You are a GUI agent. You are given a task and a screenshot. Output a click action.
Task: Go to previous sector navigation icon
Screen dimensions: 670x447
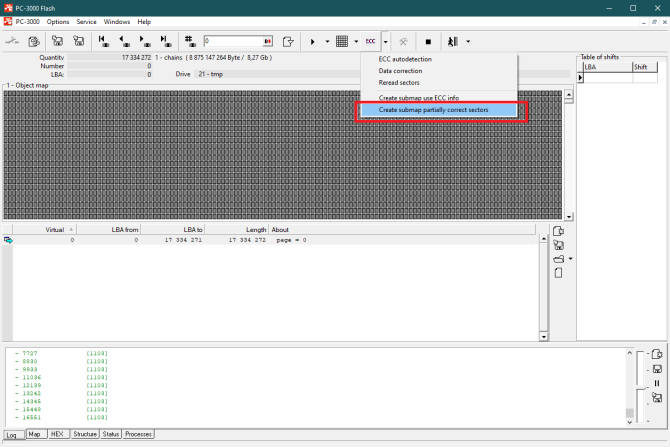(124, 41)
